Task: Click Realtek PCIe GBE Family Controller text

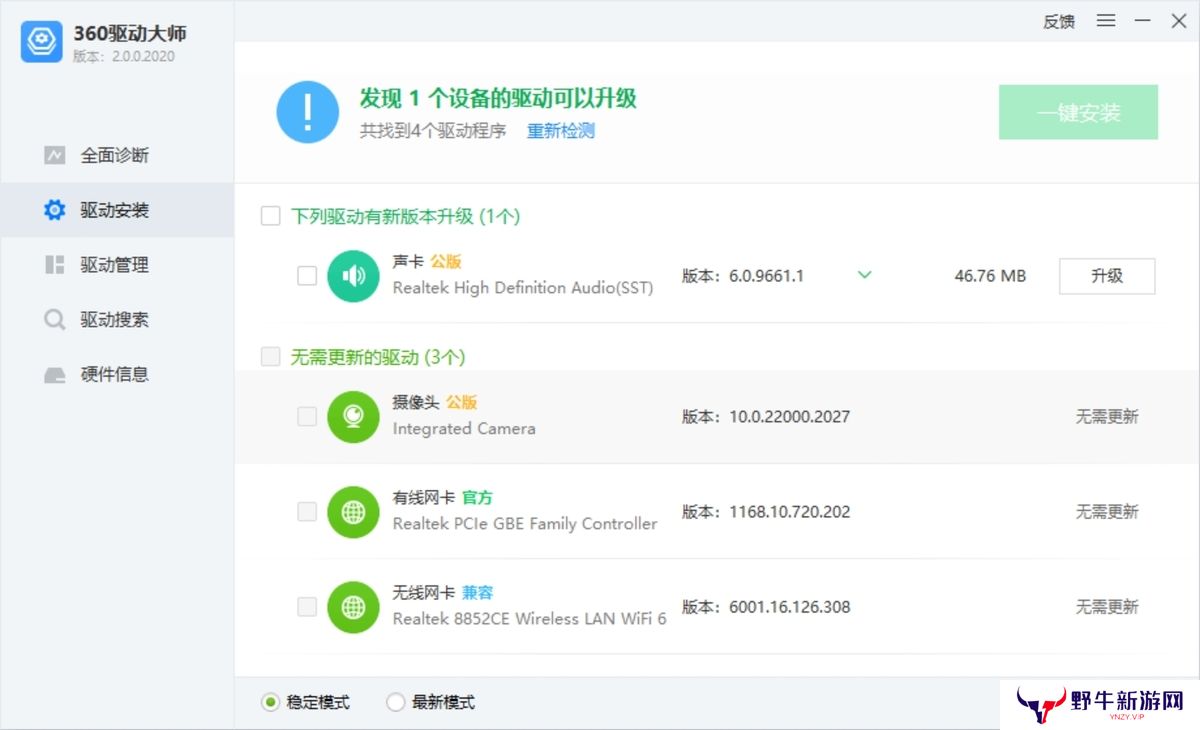Action: 525,524
